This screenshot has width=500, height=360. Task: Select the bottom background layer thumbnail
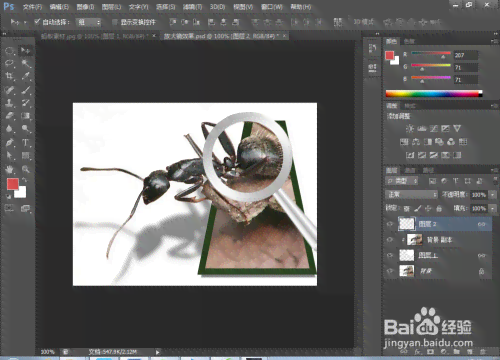point(407,271)
